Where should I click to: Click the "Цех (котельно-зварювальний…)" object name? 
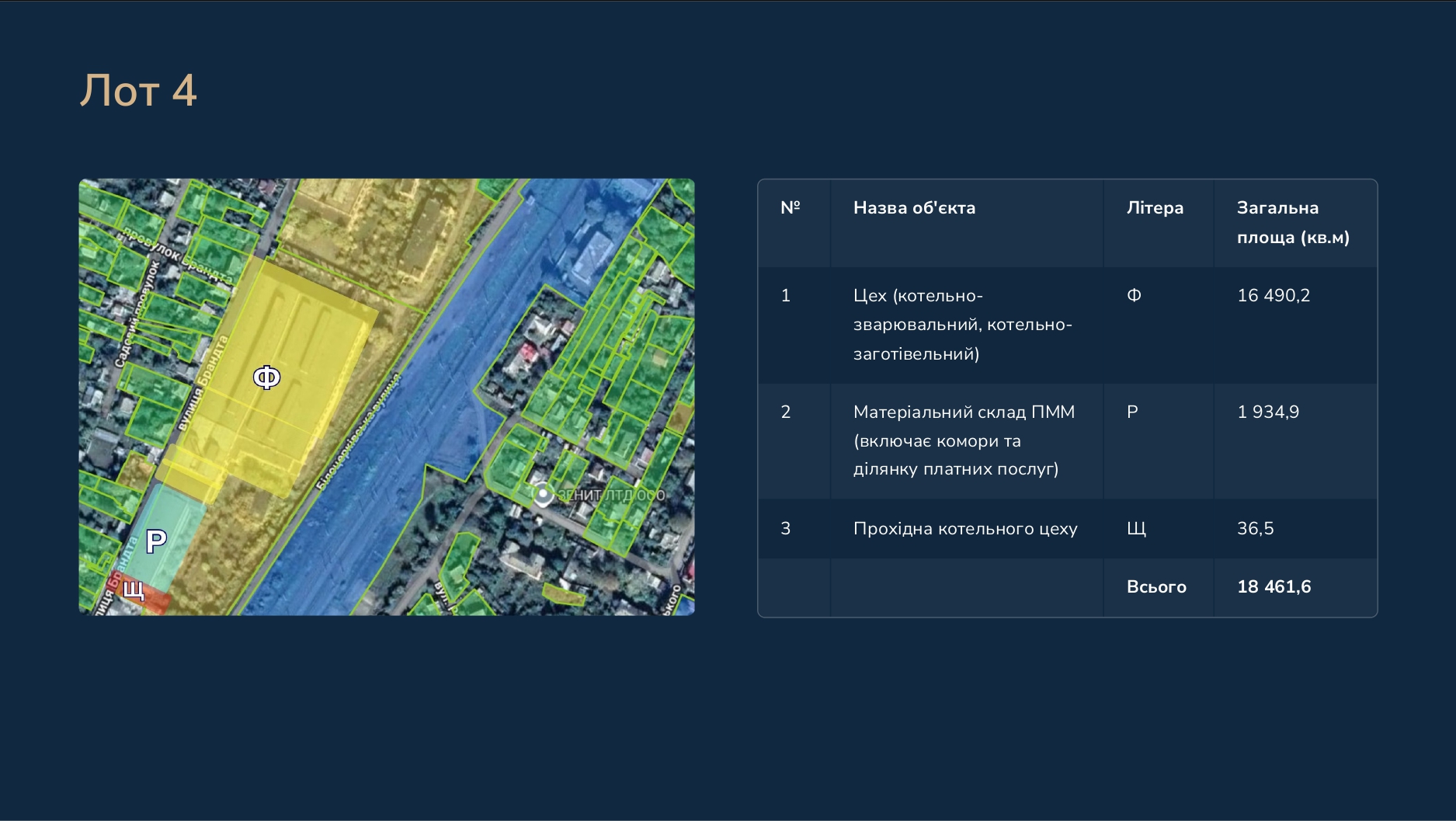coord(962,325)
